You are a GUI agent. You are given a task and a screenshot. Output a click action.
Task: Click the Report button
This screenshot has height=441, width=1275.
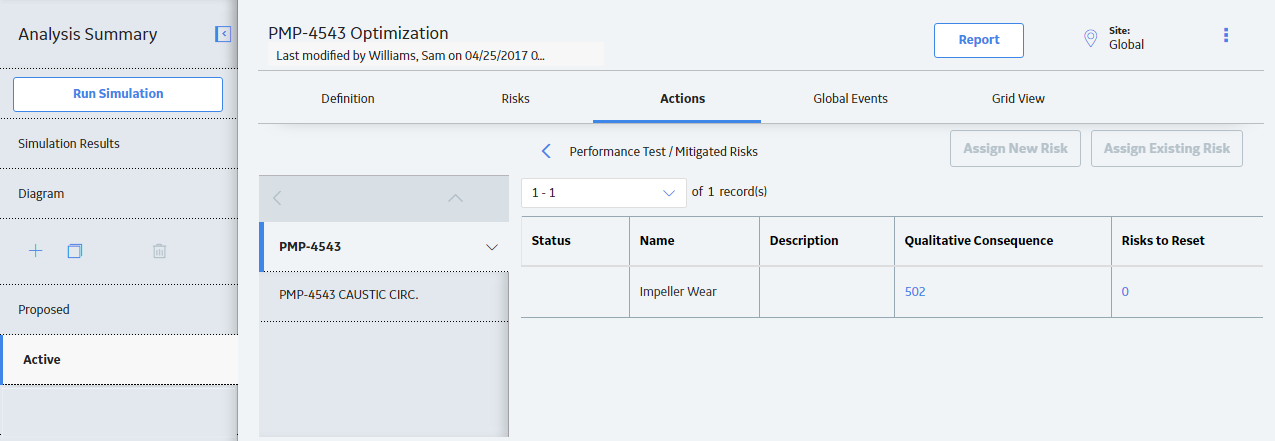coord(979,40)
